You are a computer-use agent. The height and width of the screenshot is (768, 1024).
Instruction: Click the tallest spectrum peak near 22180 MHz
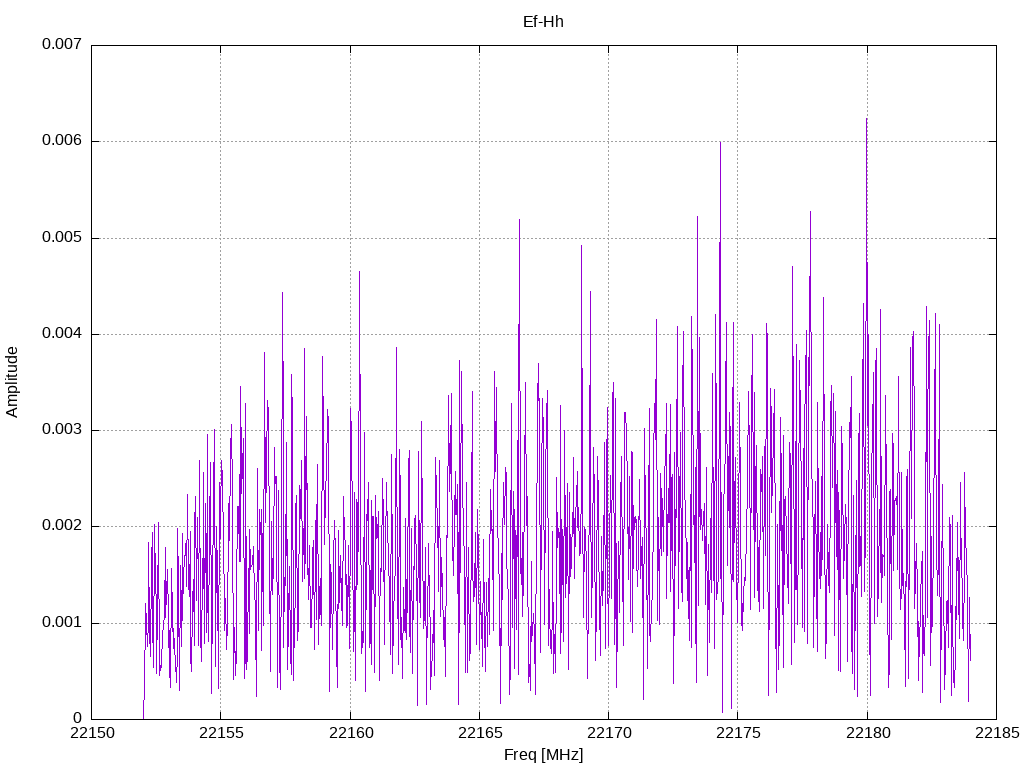[867, 120]
